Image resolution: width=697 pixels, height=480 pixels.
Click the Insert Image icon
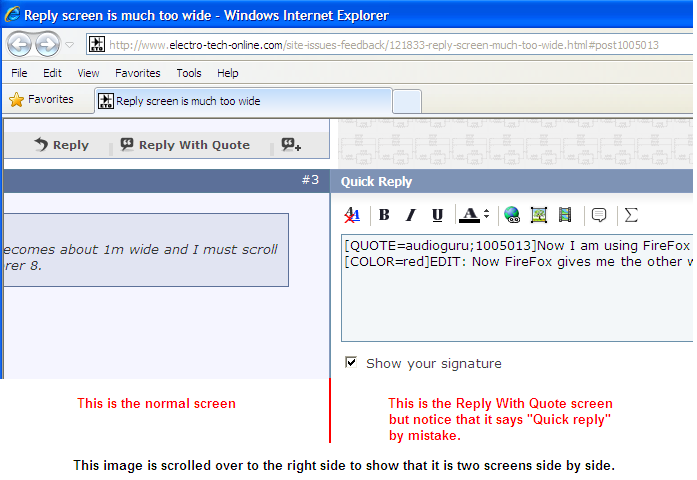pyautogui.click(x=539, y=215)
